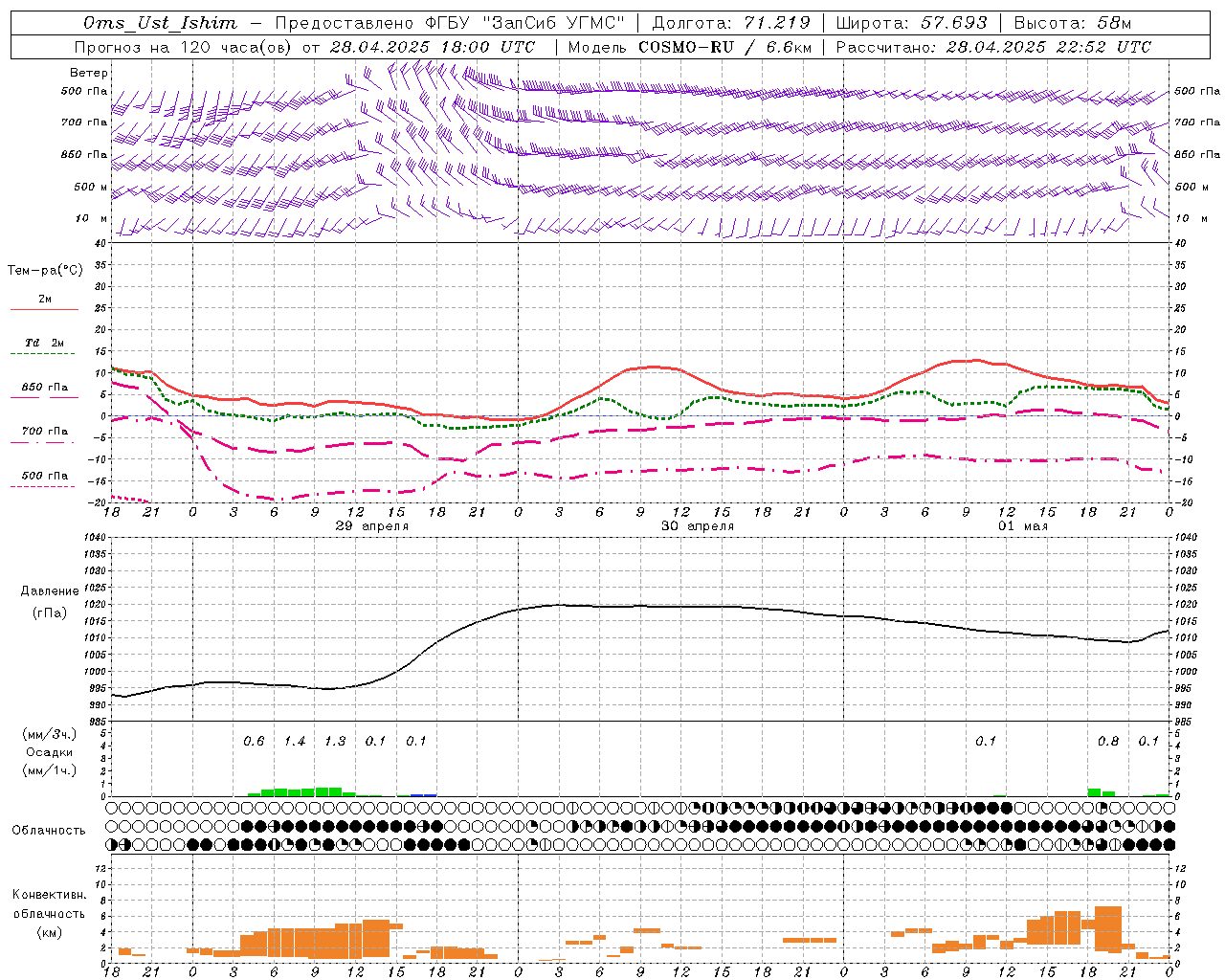Viewport: 1225px width, 980px height.
Task: Click the '2м' temperature legend entry
Action: [x=45, y=300]
